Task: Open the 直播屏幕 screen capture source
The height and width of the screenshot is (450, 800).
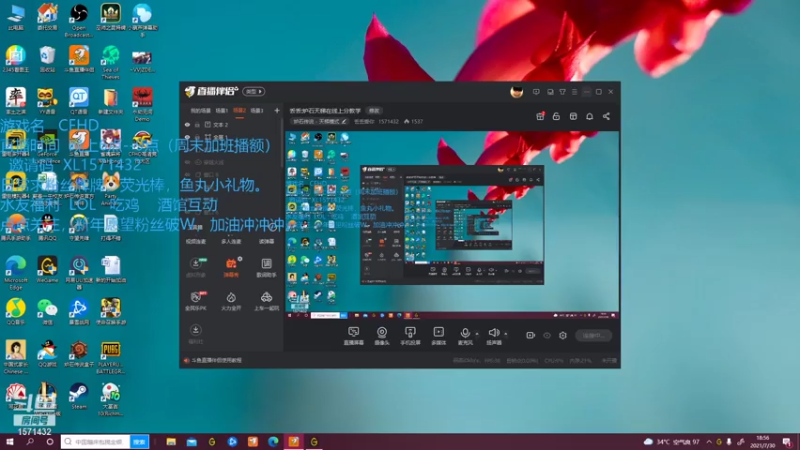Action: click(x=353, y=336)
